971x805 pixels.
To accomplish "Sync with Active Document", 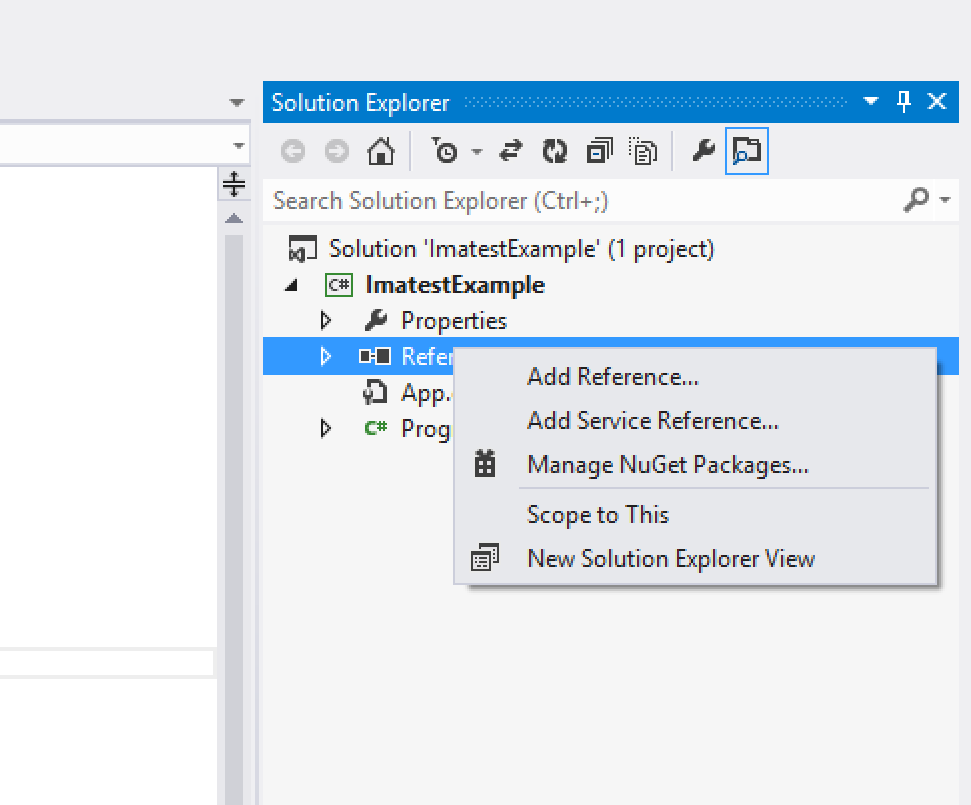I will click(511, 151).
